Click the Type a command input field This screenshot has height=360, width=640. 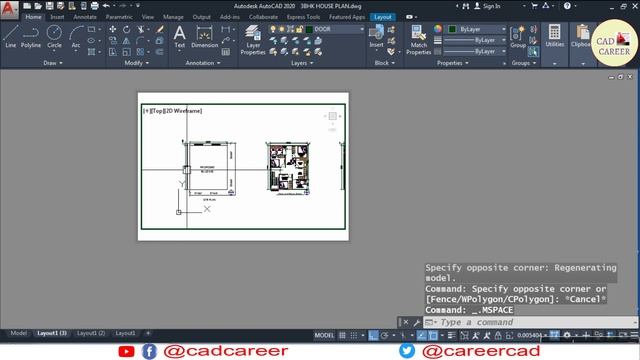530,322
